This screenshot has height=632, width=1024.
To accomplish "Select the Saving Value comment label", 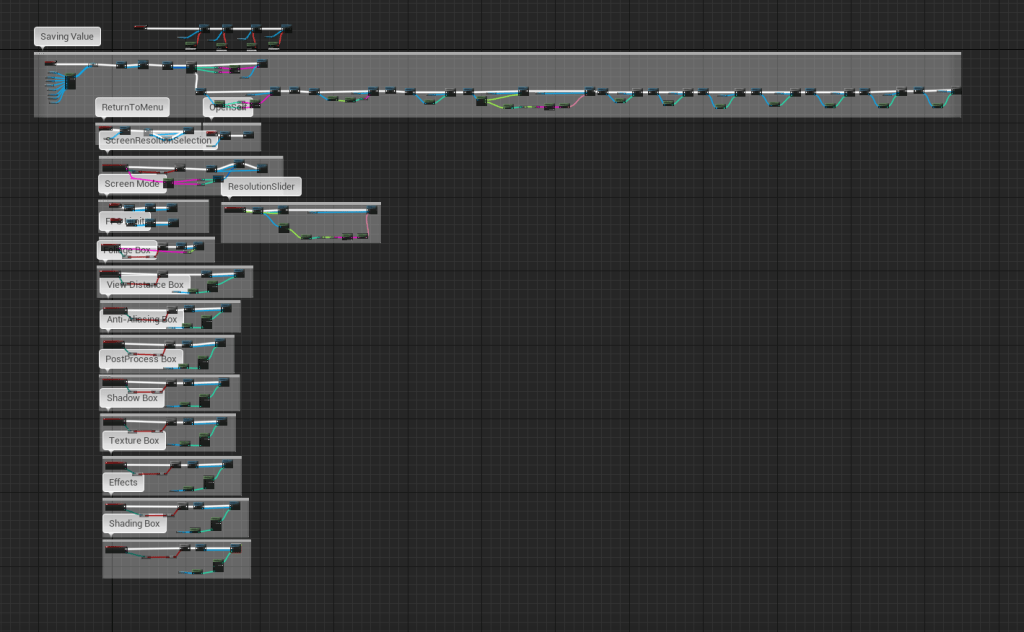I will pyautogui.click(x=67, y=37).
